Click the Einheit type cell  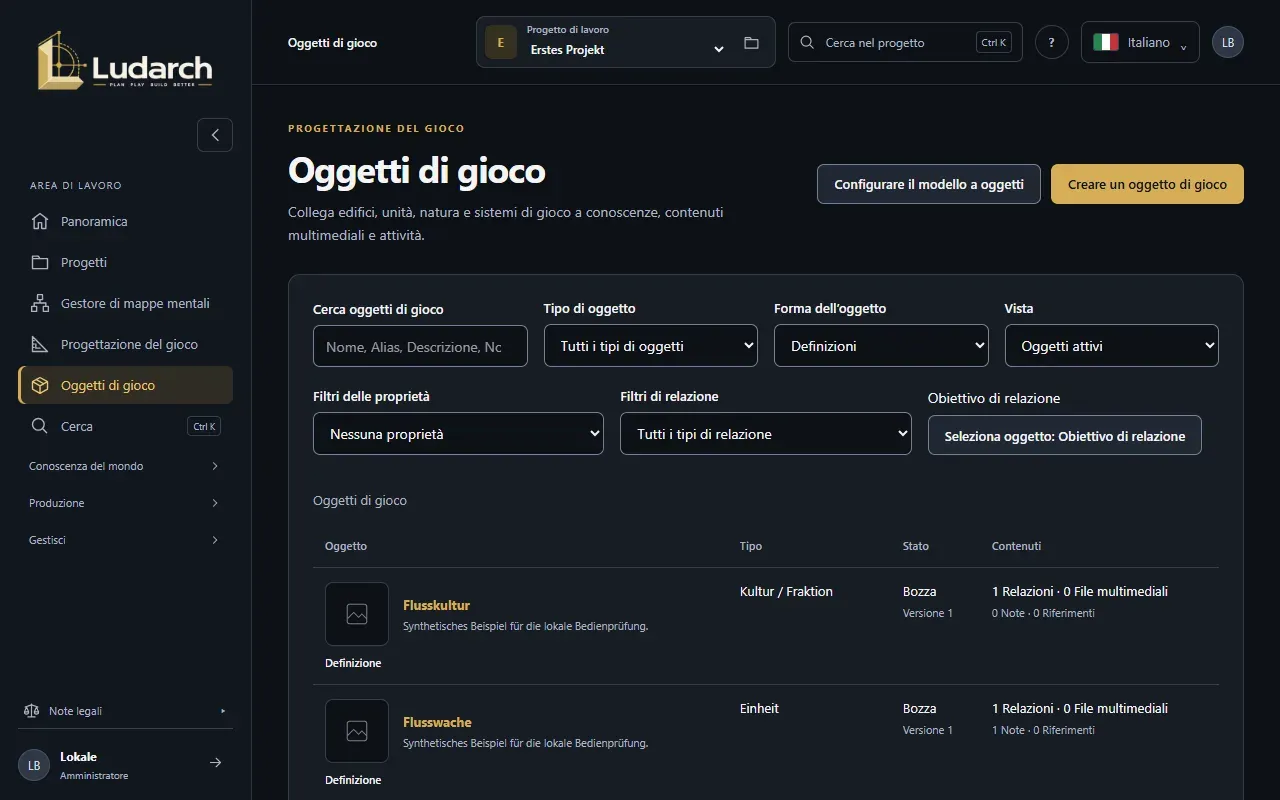click(759, 708)
